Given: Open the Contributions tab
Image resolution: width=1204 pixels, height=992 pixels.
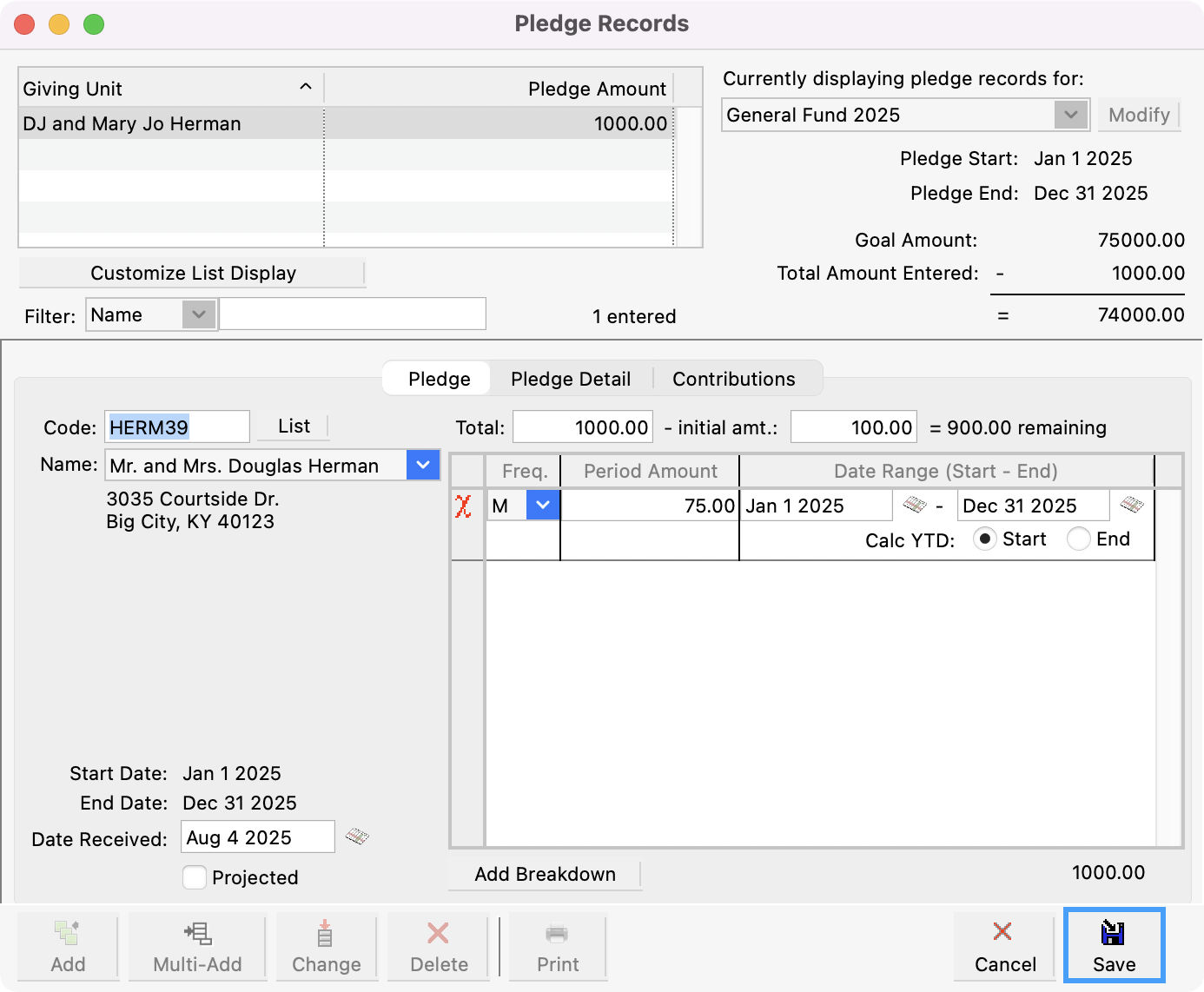Looking at the screenshot, I should [732, 379].
